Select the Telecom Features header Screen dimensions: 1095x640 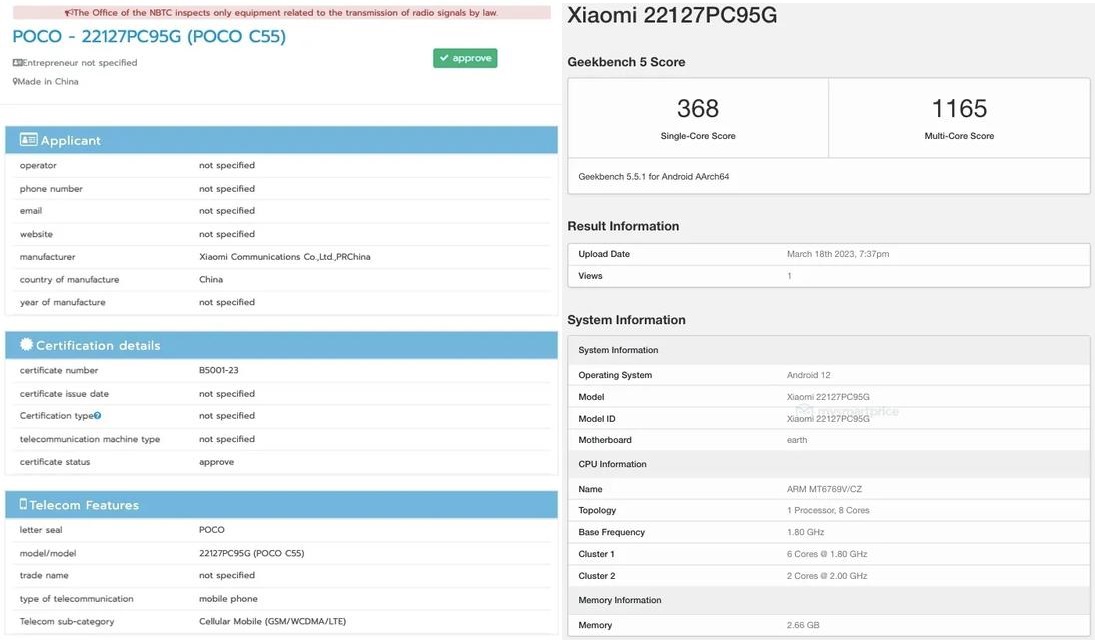(x=281, y=504)
